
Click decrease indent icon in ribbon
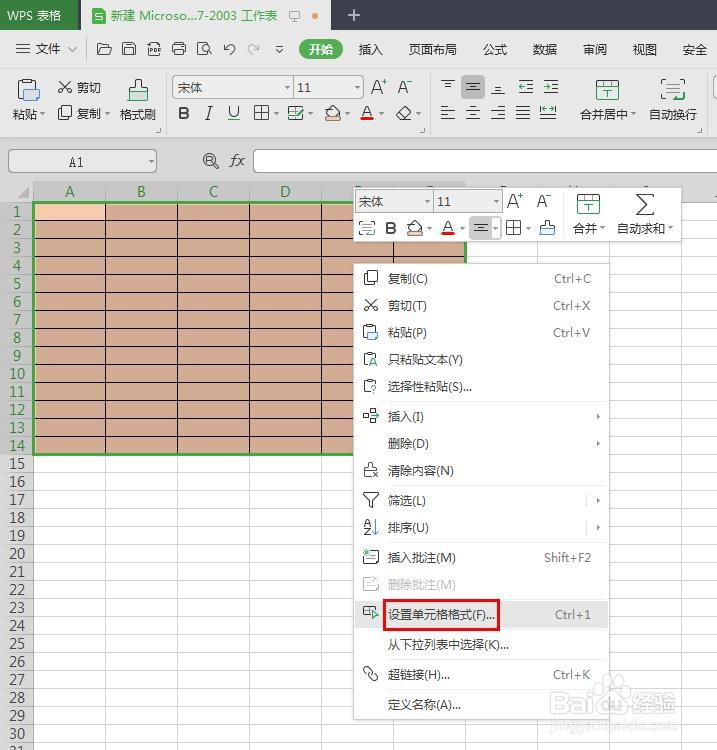coord(526,87)
